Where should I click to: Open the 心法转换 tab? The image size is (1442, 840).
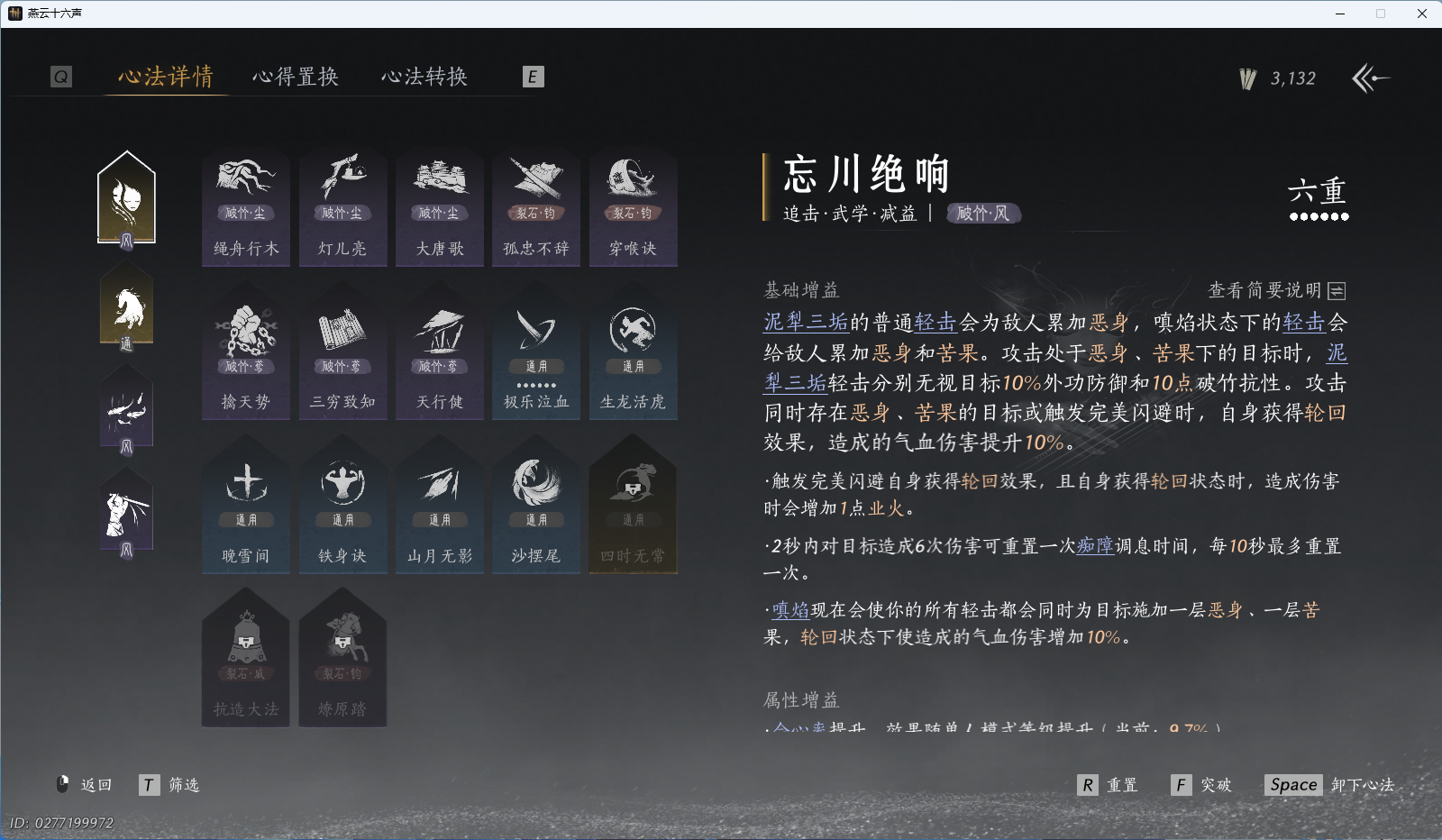point(425,77)
